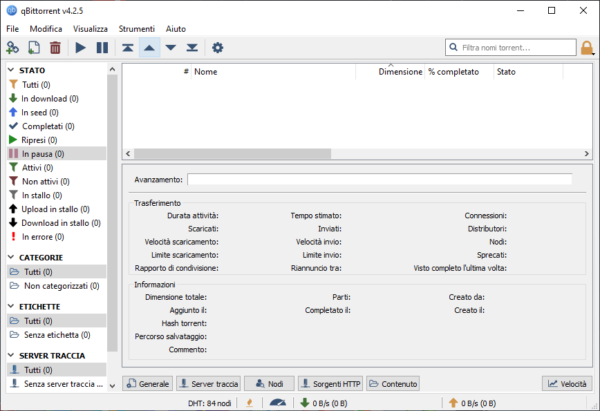The height and width of the screenshot is (411, 600).
Task: Click the pause toolbar icon
Action: pyautogui.click(x=102, y=48)
